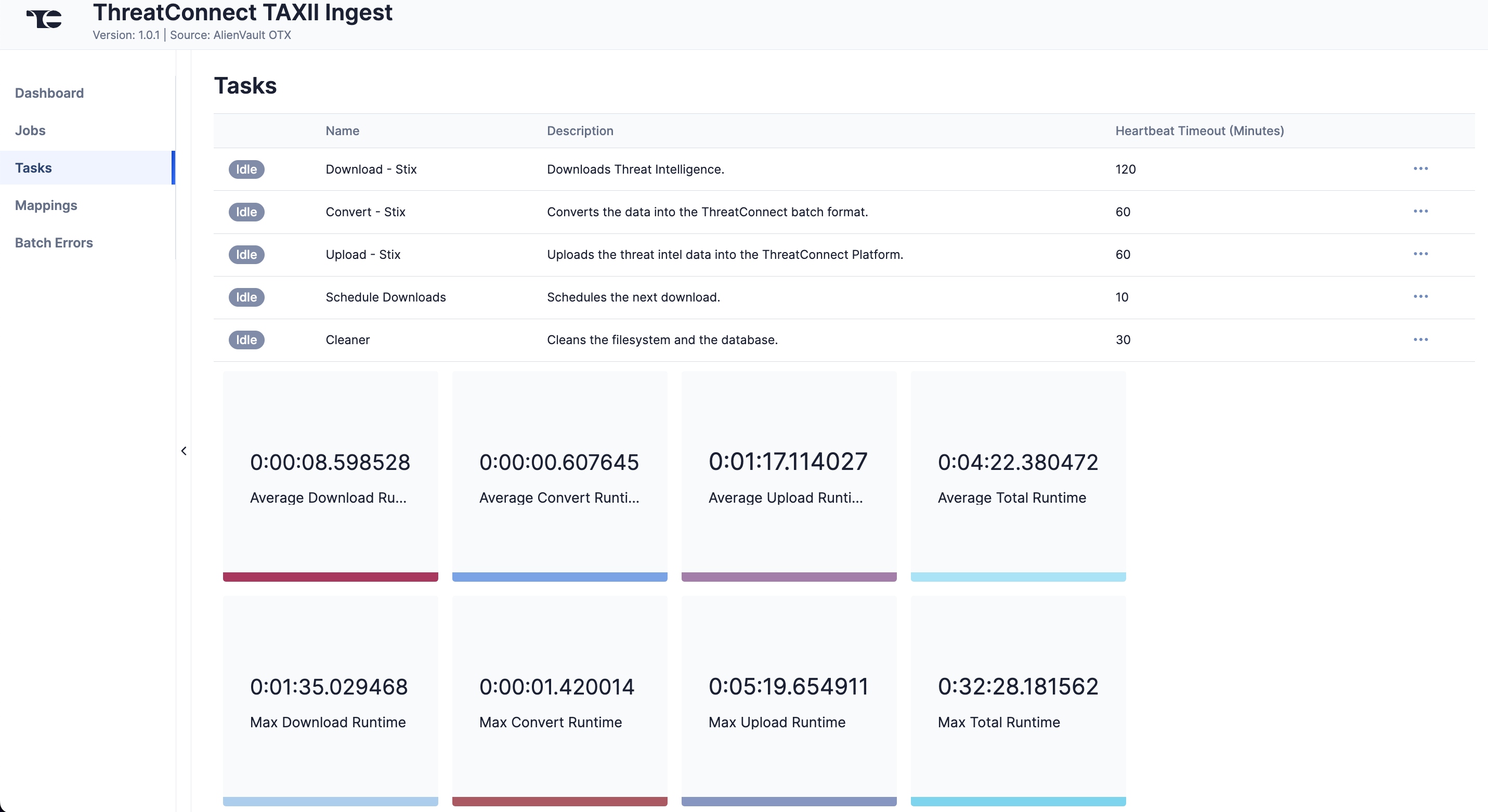Image resolution: width=1488 pixels, height=812 pixels.
Task: Click the Max Upload Runtime card
Action: (x=789, y=701)
